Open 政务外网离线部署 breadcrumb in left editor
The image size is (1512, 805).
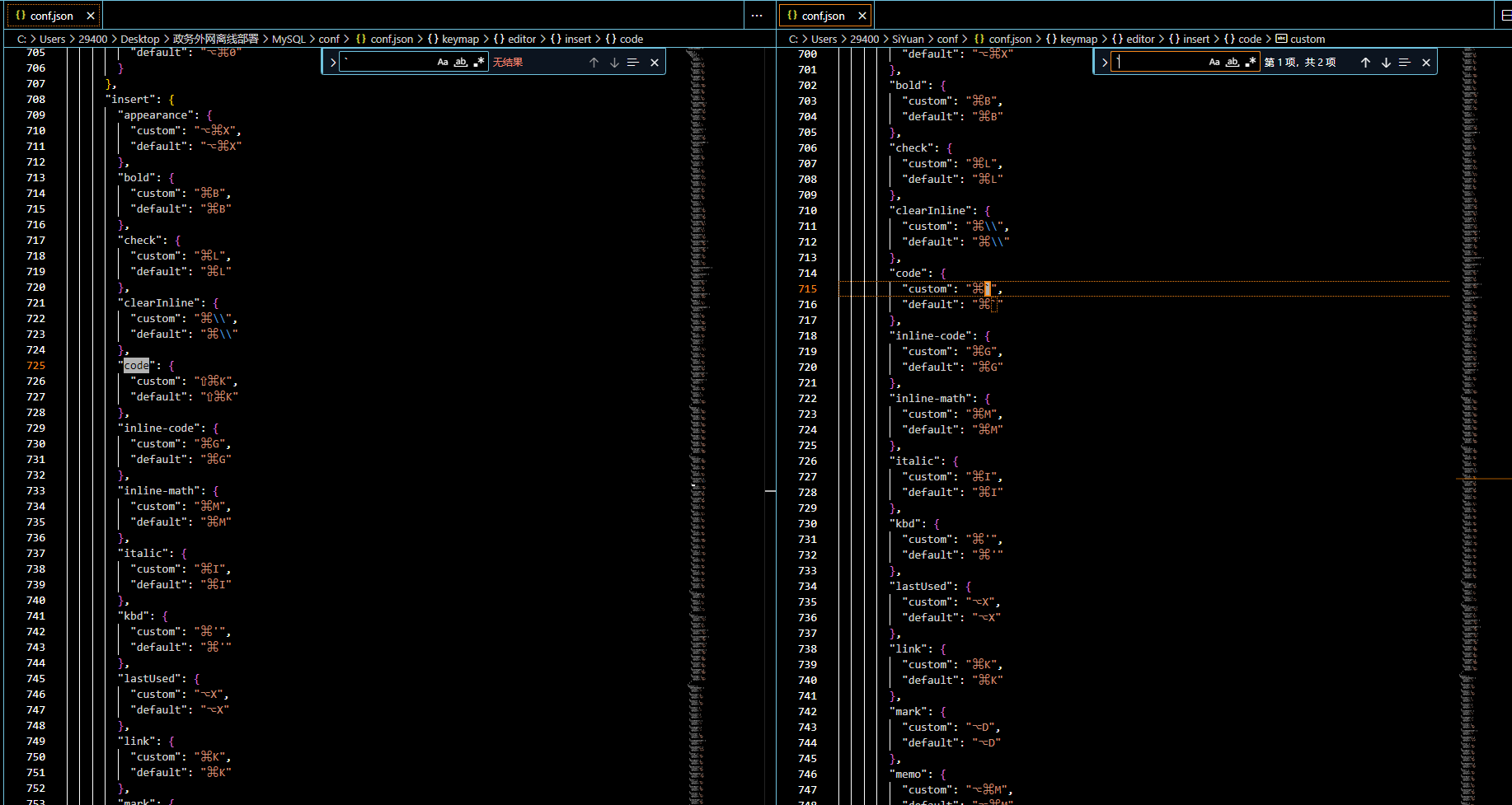(216, 39)
